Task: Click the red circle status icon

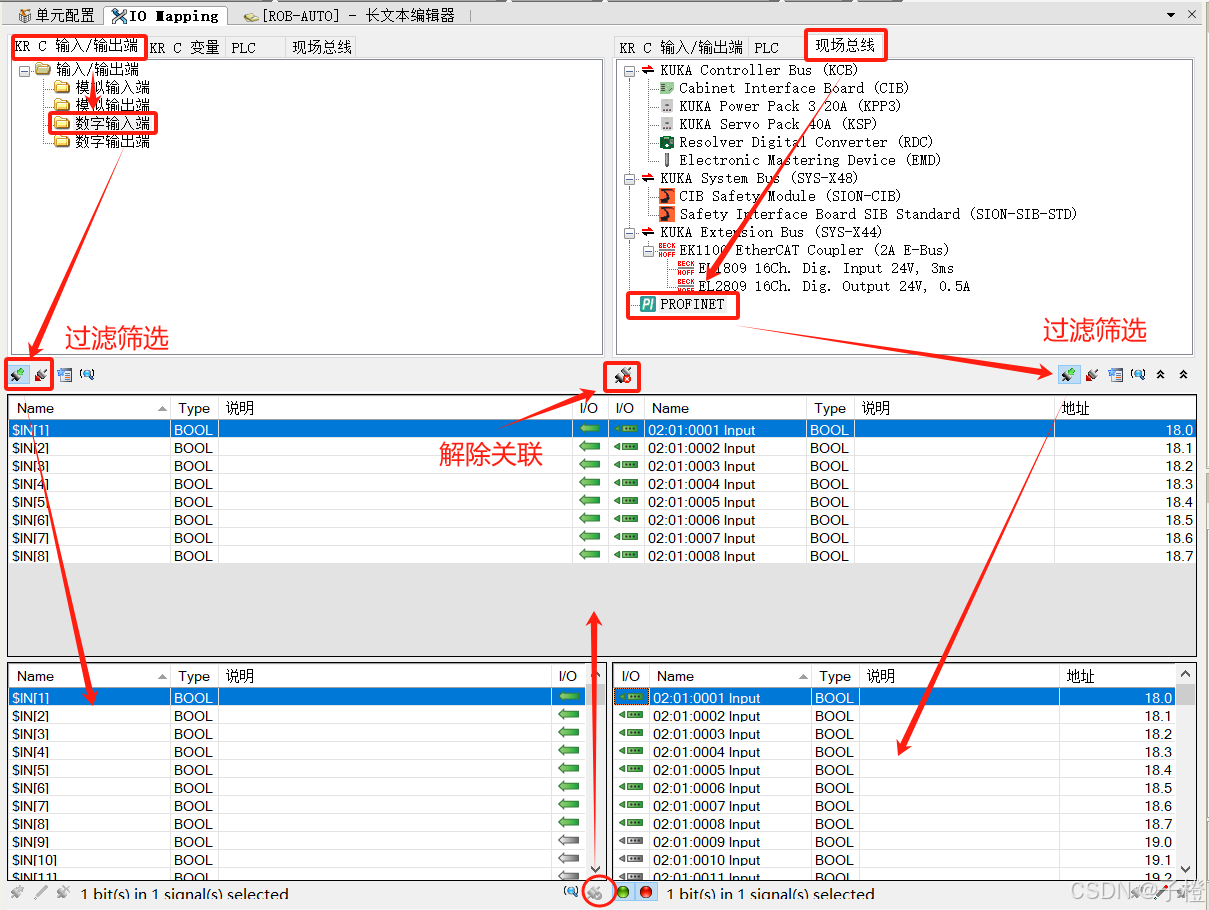Action: coord(646,892)
